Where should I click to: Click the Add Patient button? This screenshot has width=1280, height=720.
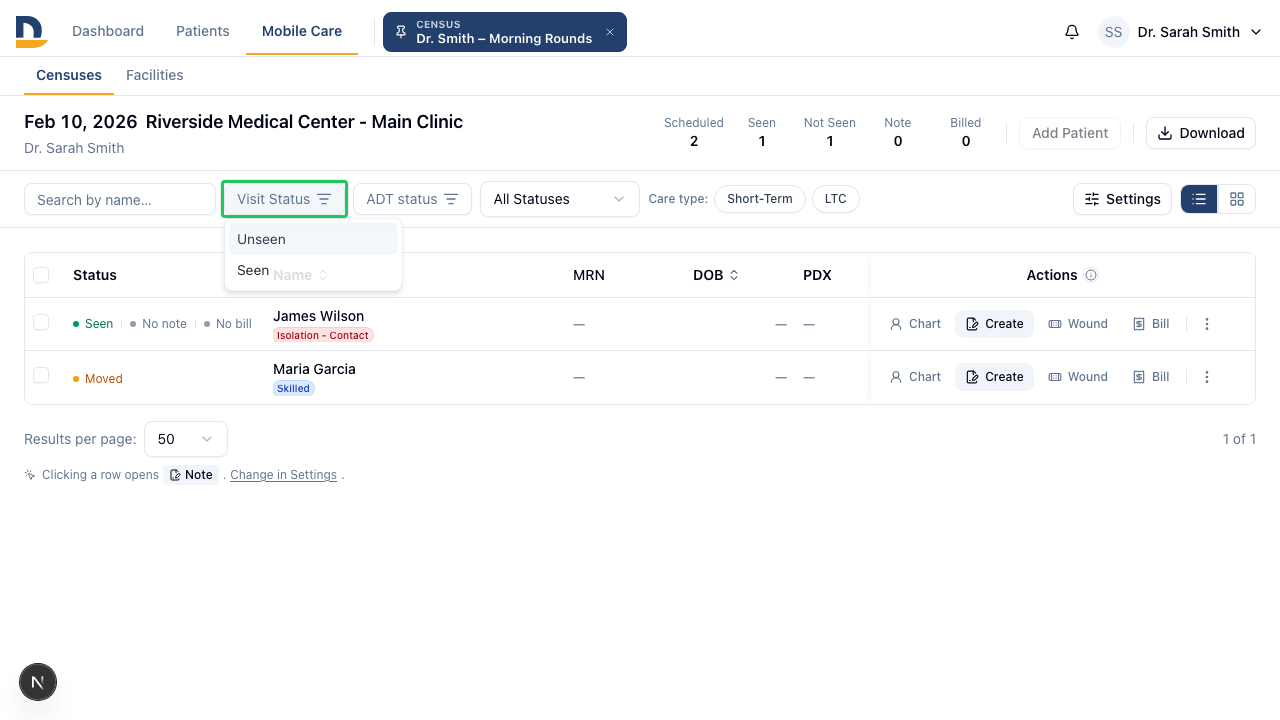click(x=1070, y=133)
